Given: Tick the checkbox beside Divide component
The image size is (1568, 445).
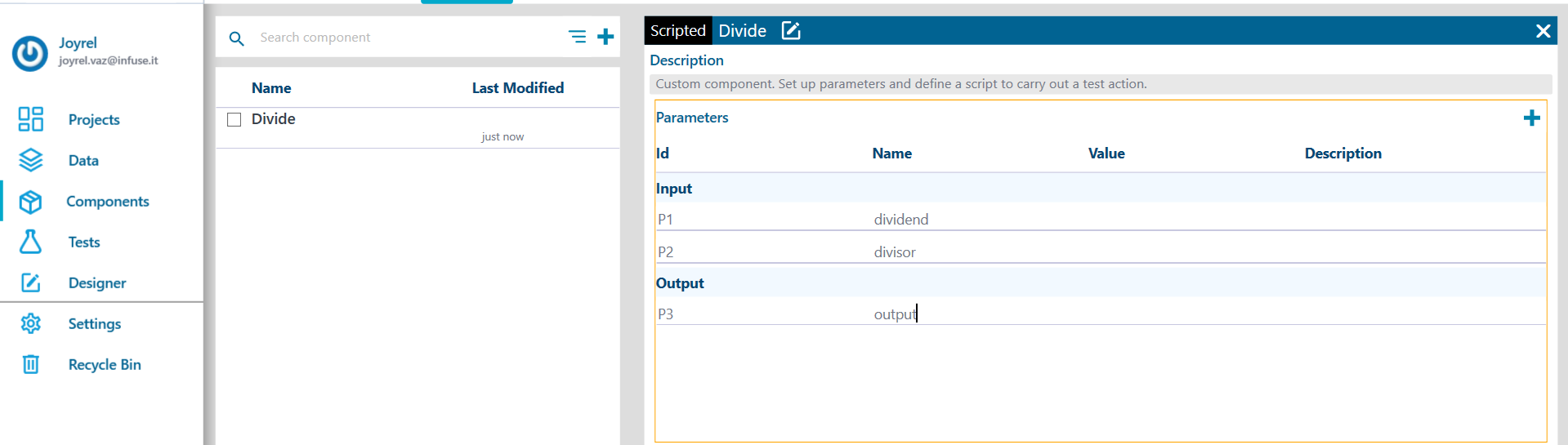Looking at the screenshot, I should tap(235, 119).
